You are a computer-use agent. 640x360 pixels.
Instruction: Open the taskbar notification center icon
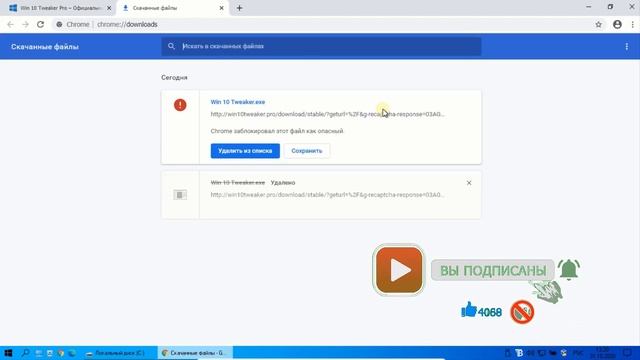627,353
